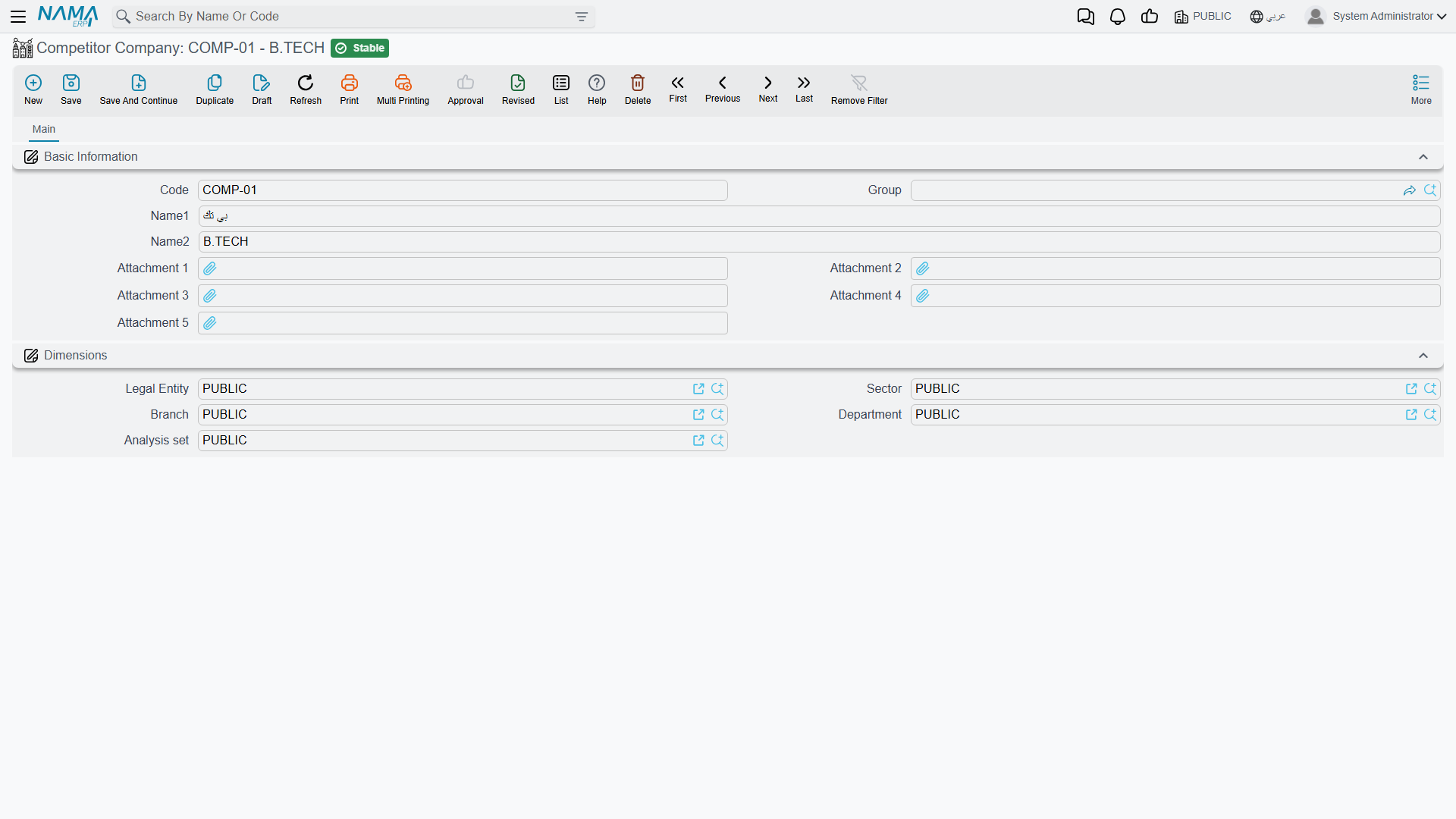Open the Help button

click(x=597, y=89)
